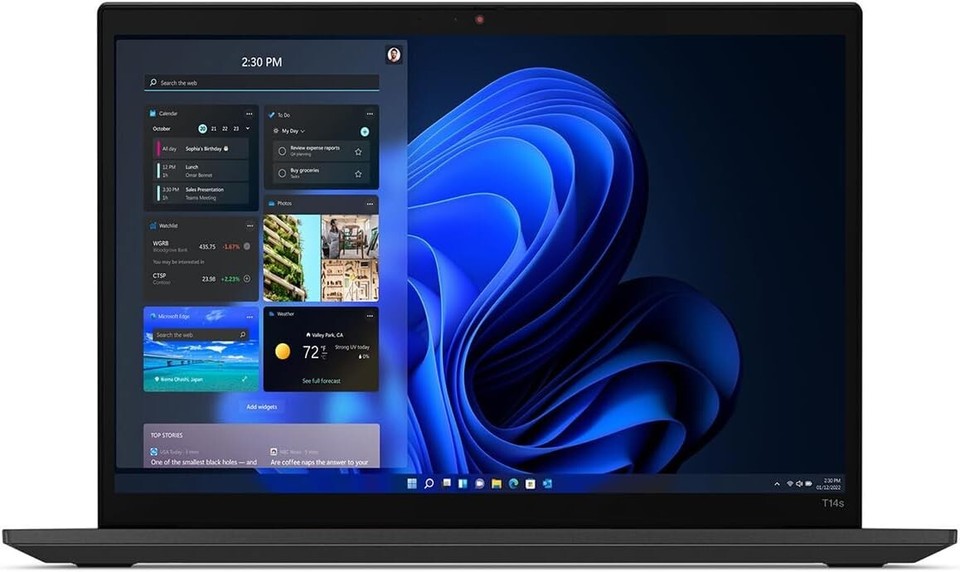Open Outlook icon in taskbar

click(547, 484)
